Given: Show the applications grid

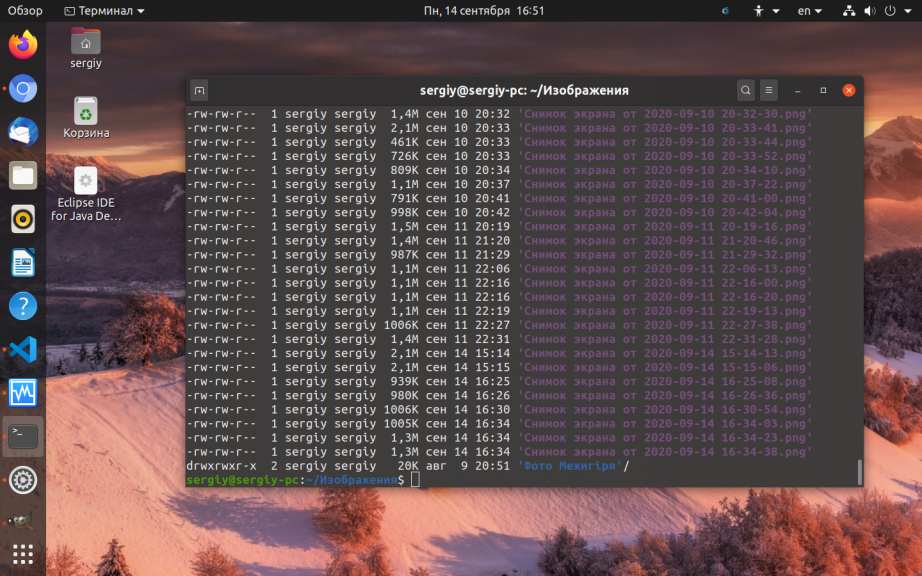Looking at the screenshot, I should 23,553.
